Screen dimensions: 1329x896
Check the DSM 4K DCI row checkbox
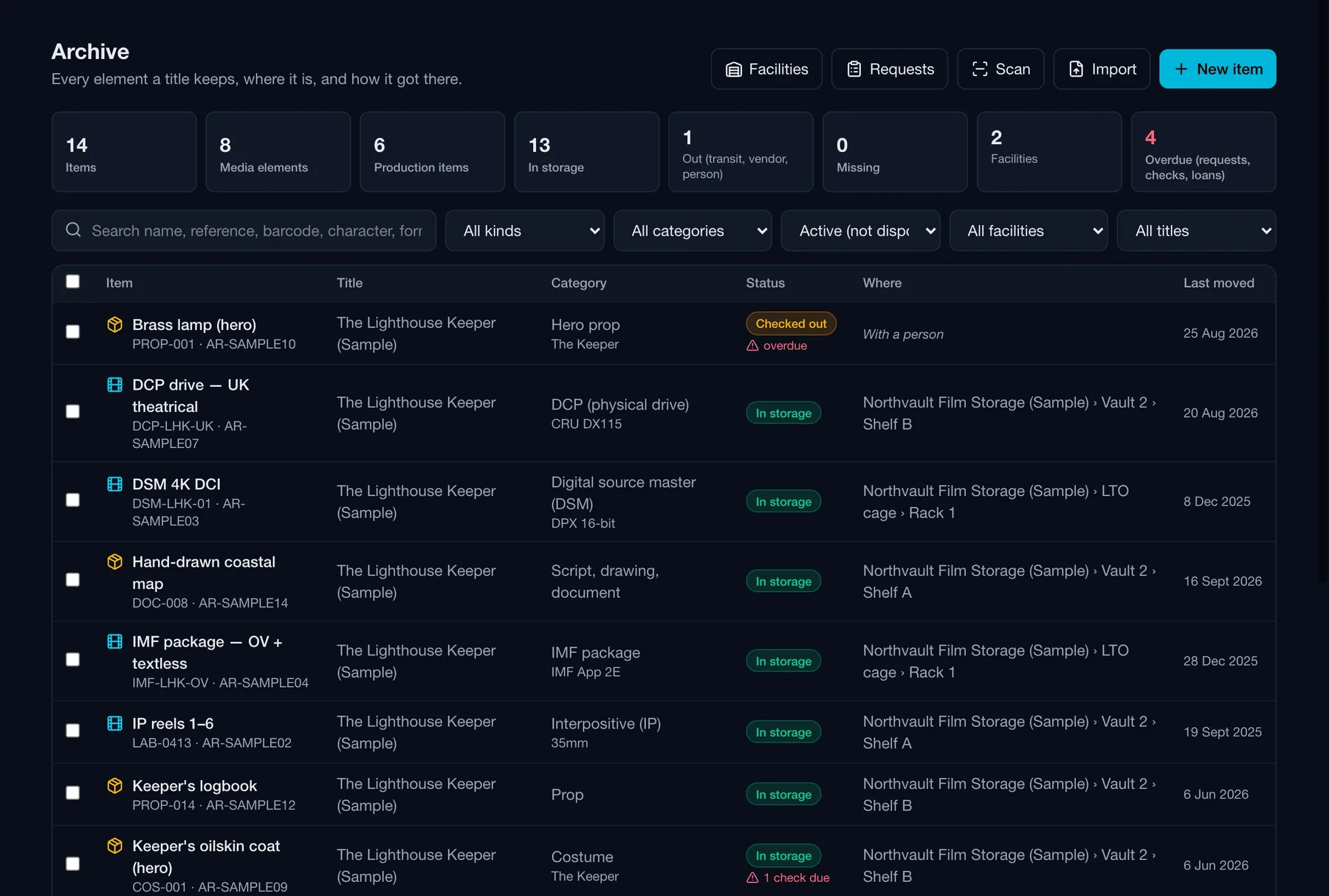[x=72, y=500]
